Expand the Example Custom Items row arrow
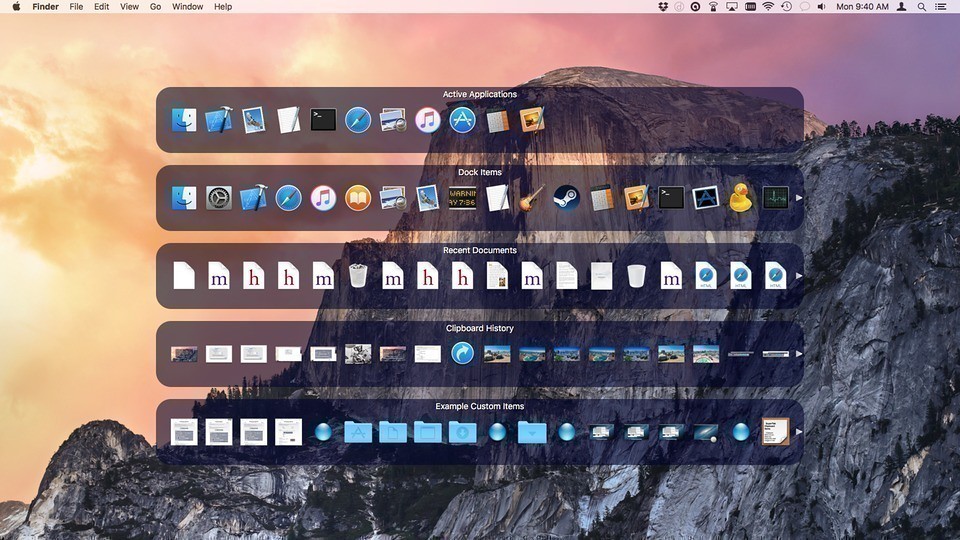Viewport: 960px width, 540px height. [x=798, y=432]
